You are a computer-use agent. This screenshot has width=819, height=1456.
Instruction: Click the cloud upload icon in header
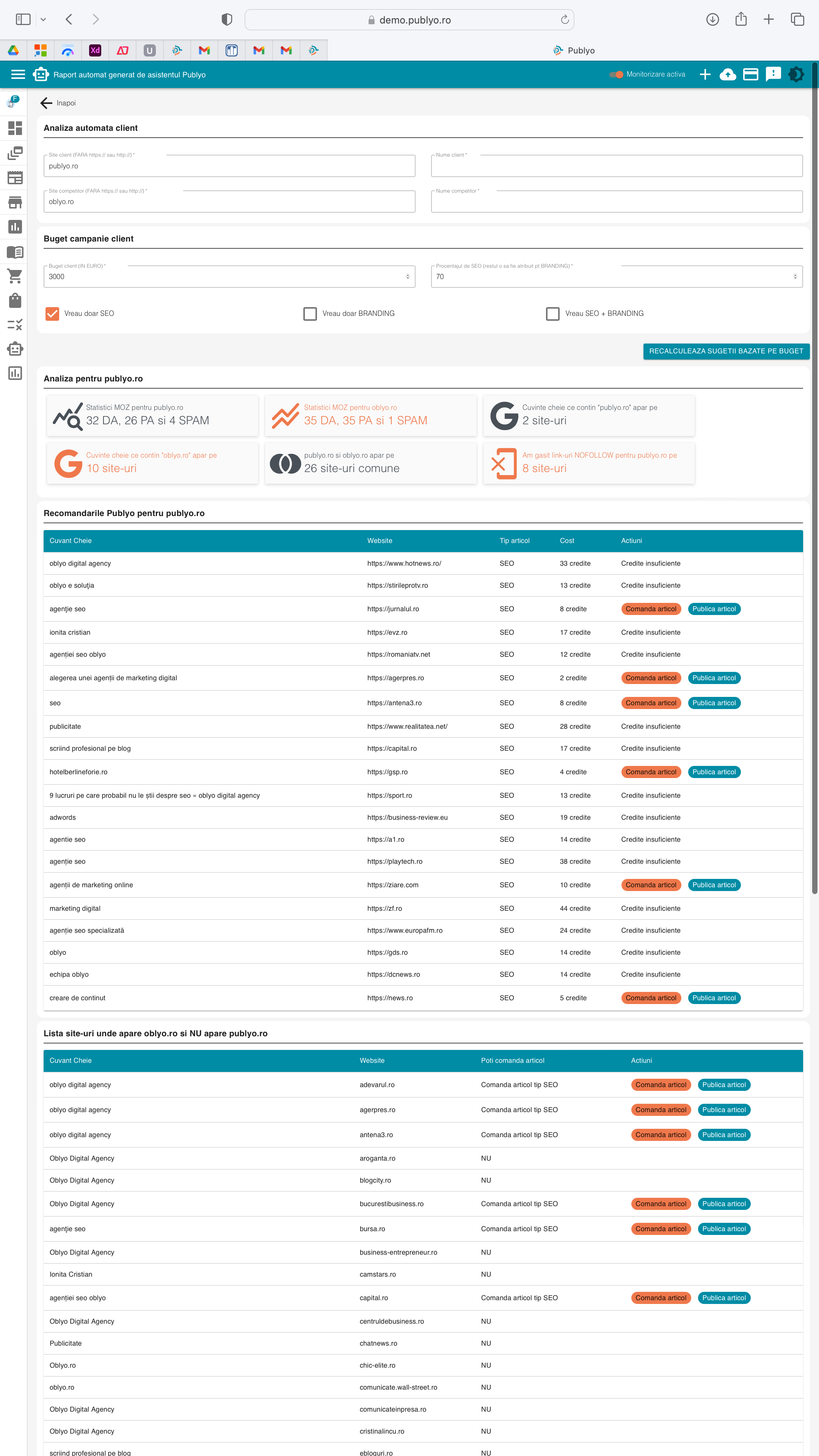pyautogui.click(x=728, y=75)
